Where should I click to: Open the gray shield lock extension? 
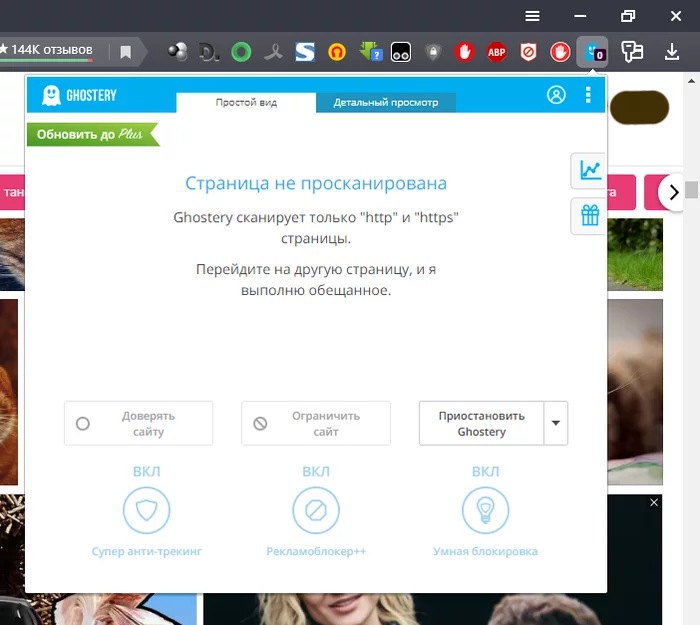pyautogui.click(x=433, y=52)
